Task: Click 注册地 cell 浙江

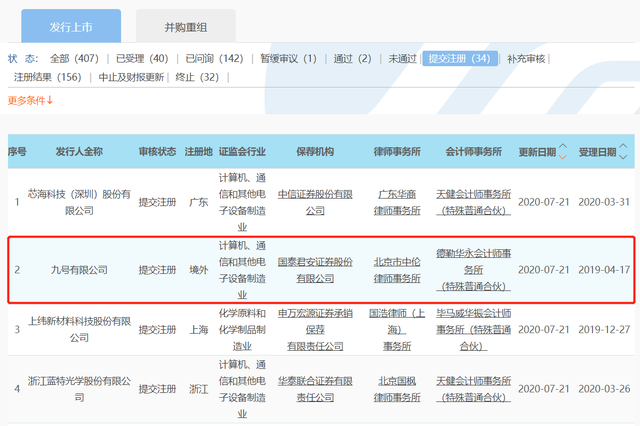Action: (x=199, y=389)
